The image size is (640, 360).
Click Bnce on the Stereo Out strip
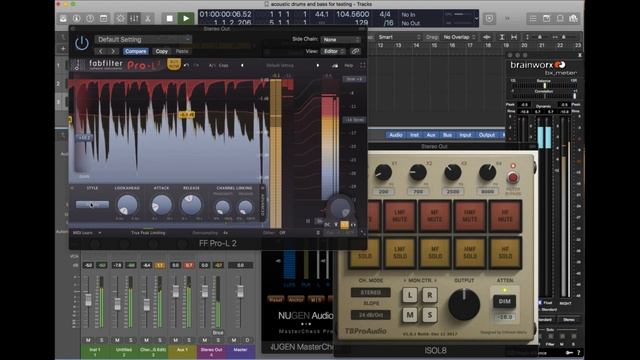click(x=218, y=333)
